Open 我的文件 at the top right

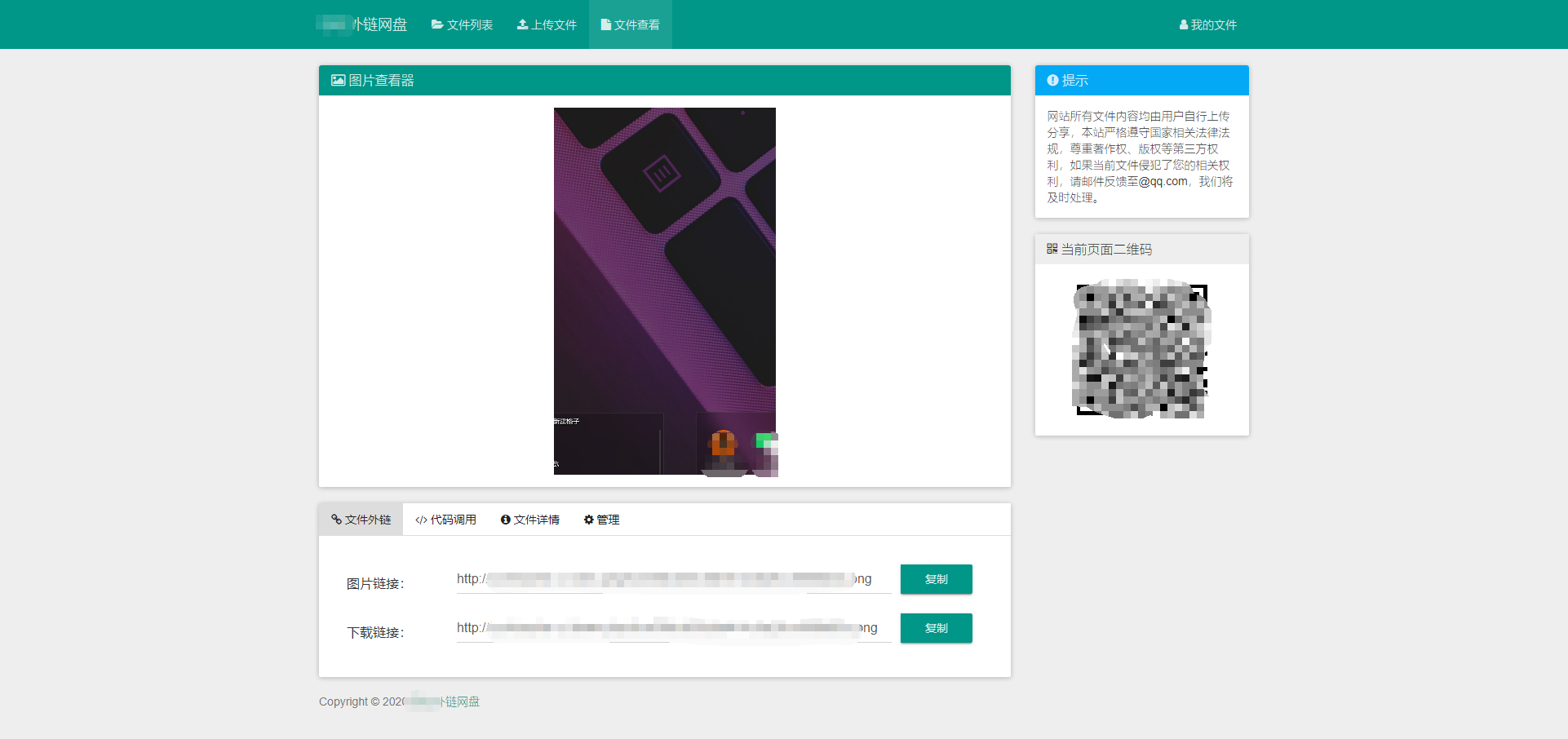[x=1207, y=24]
